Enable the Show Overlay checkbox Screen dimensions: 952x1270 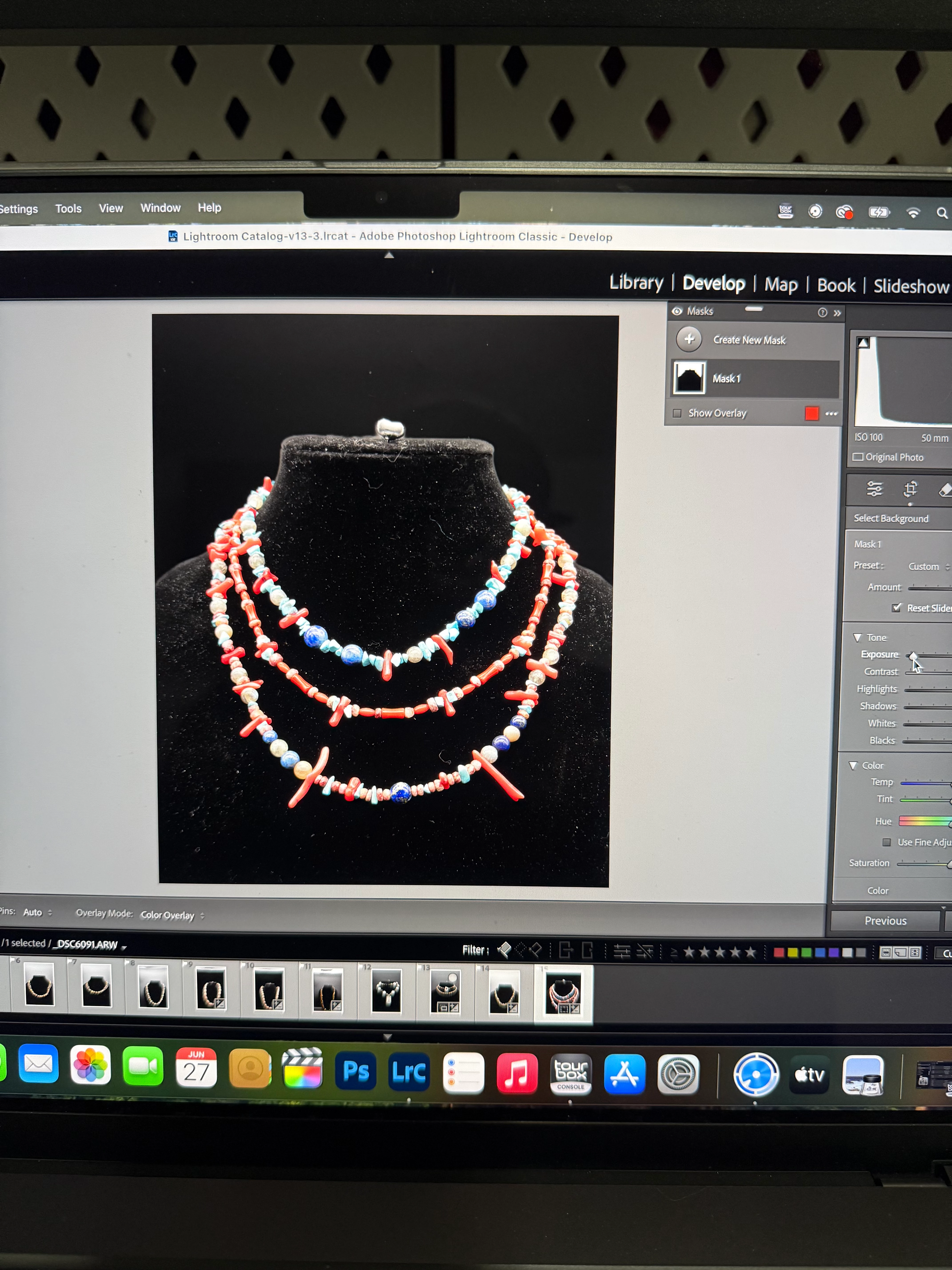(x=677, y=413)
